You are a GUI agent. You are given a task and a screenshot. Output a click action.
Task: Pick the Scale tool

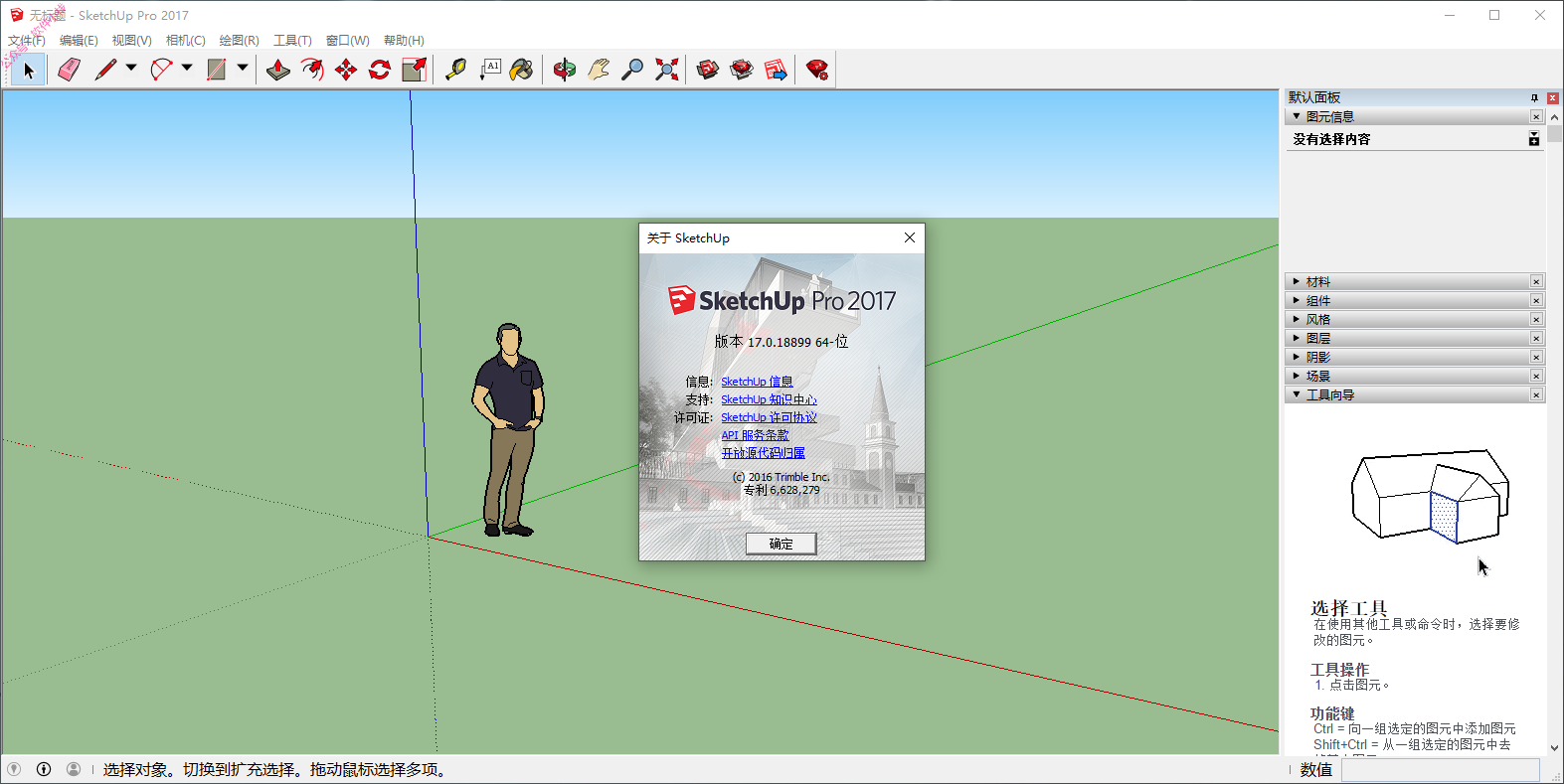coord(414,70)
